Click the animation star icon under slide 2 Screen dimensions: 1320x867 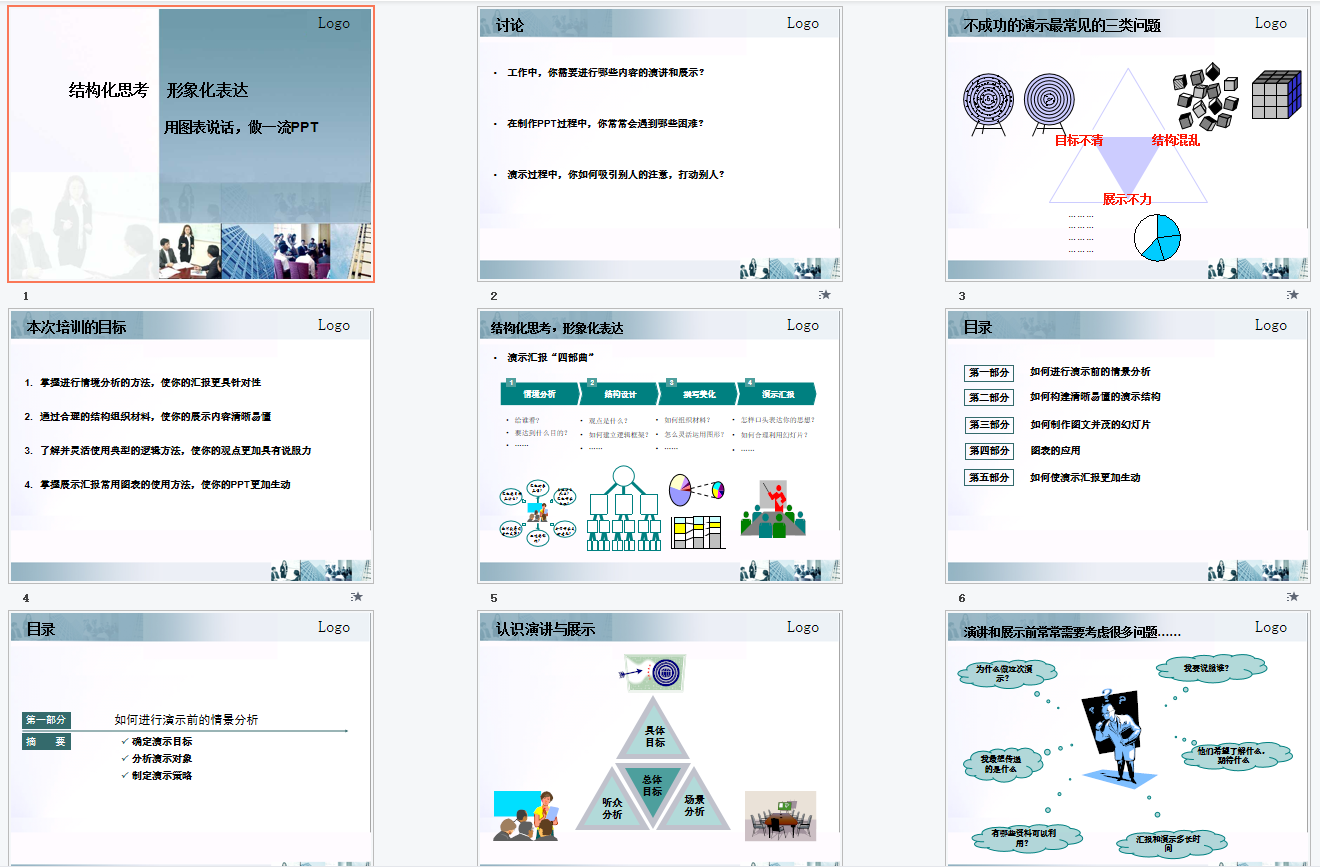coord(825,295)
